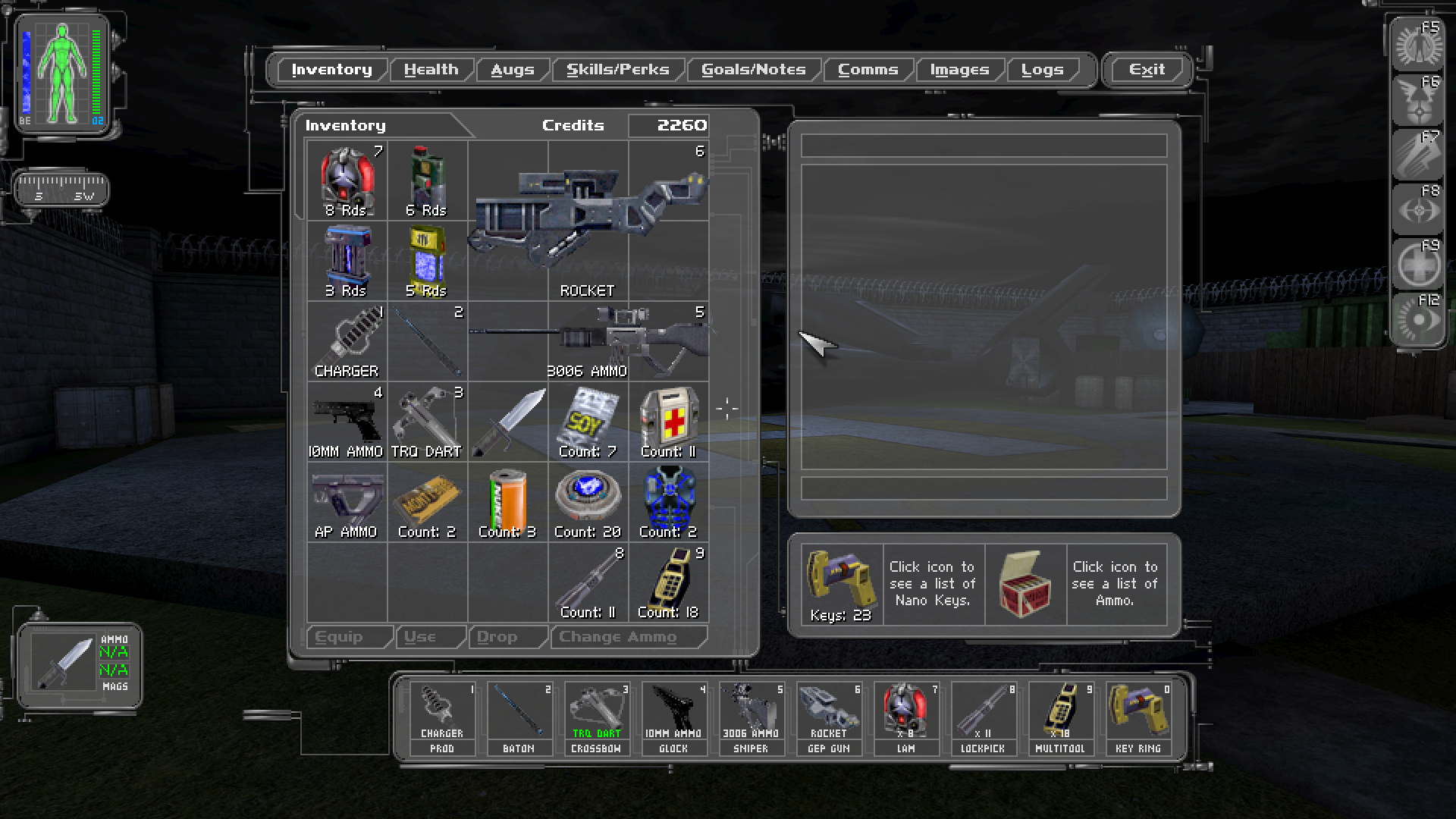Select the lockpick with Count: 11 in inventory
The height and width of the screenshot is (819, 1456).
(588, 582)
